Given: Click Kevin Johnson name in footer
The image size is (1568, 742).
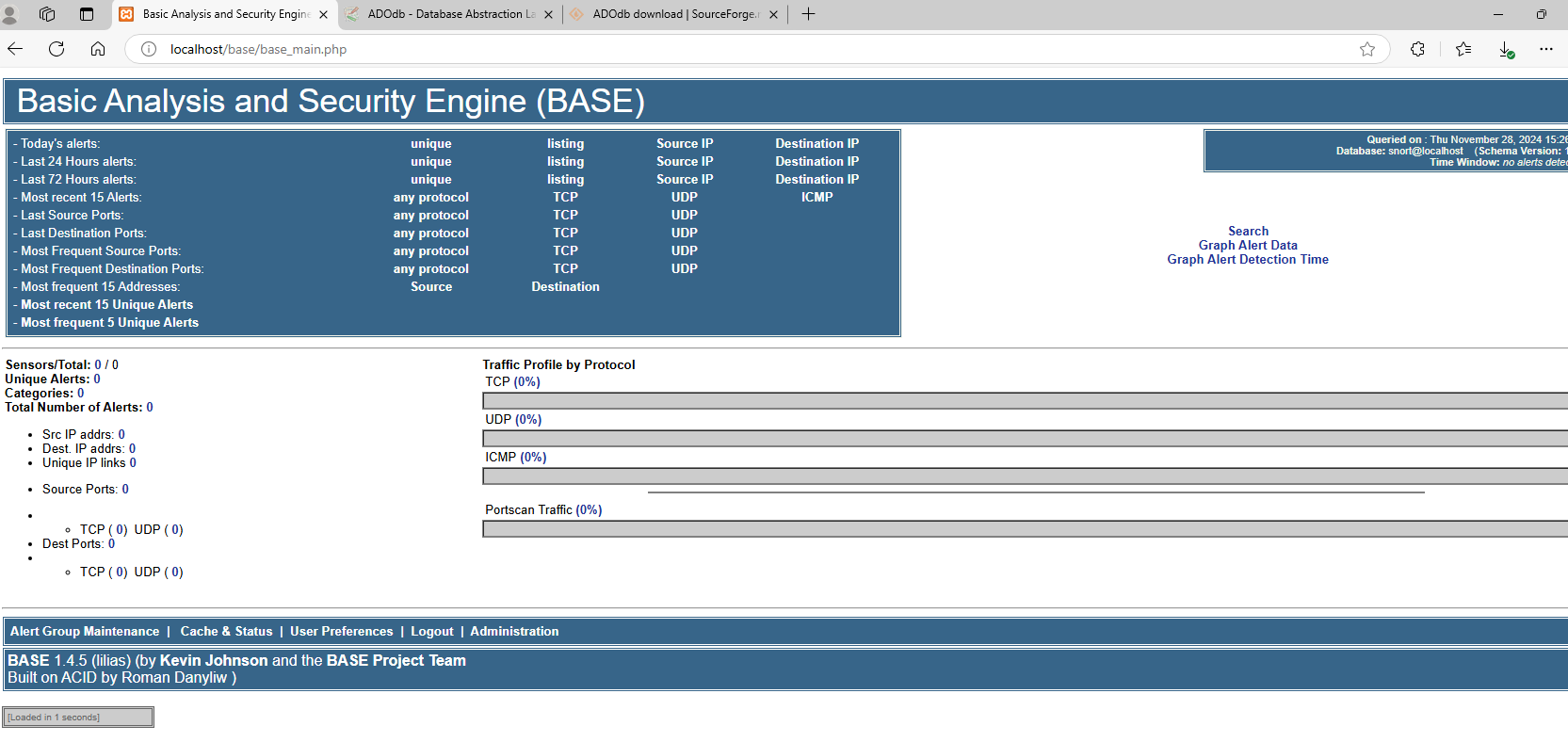Looking at the screenshot, I should (214, 660).
